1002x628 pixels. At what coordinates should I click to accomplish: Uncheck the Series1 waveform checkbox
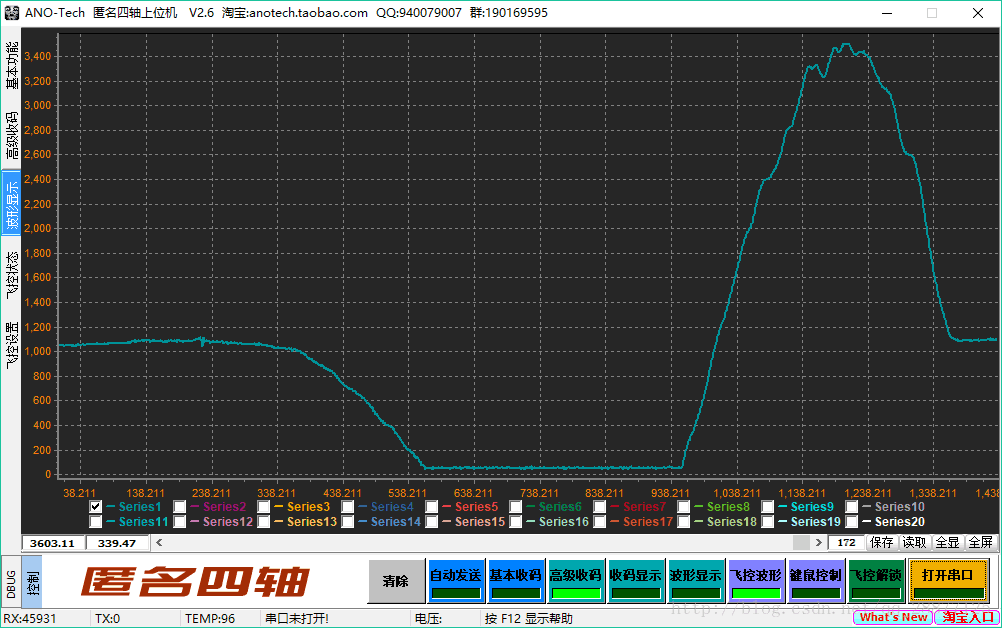click(x=95, y=507)
